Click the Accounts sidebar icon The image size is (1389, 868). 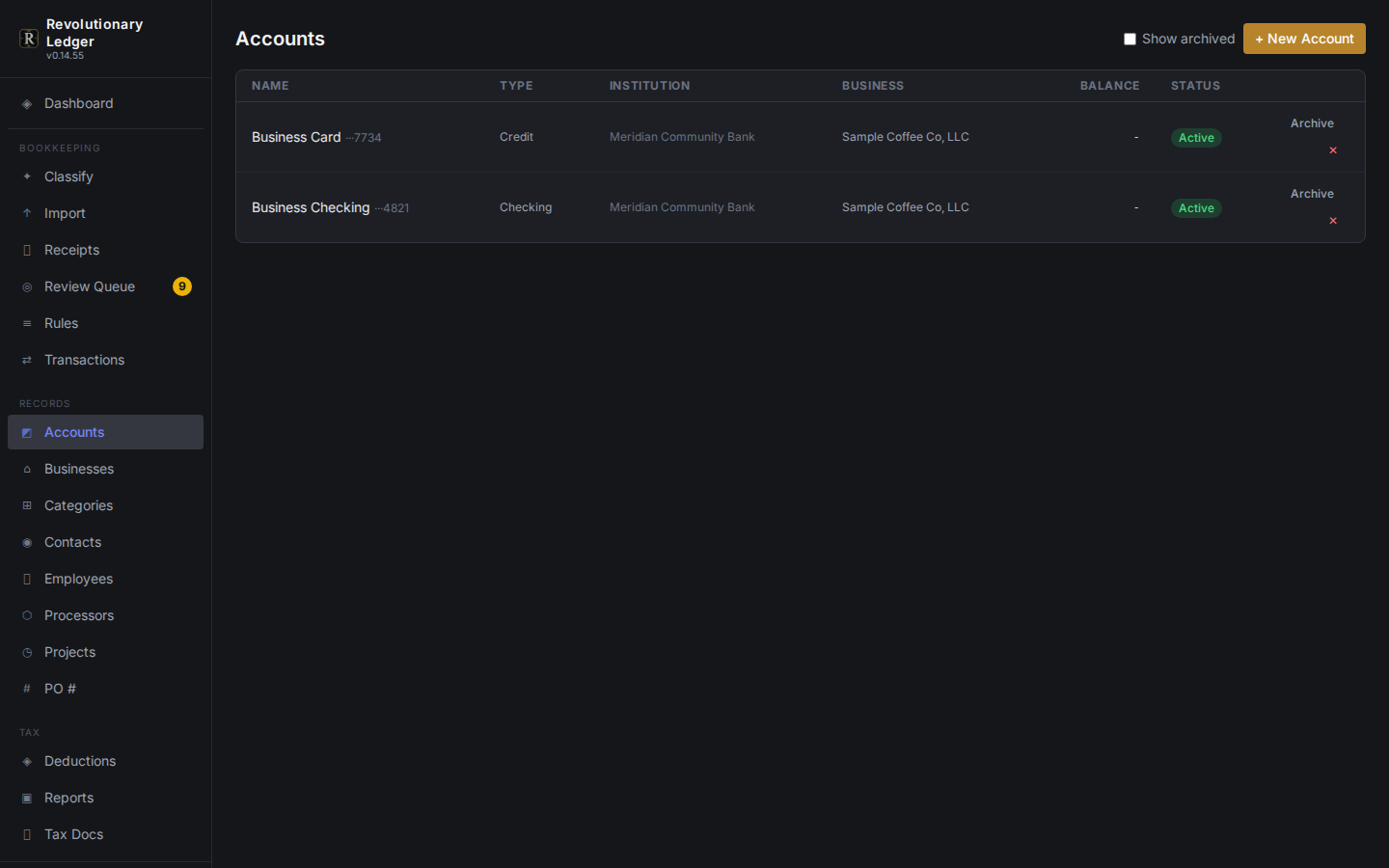pyautogui.click(x=27, y=433)
